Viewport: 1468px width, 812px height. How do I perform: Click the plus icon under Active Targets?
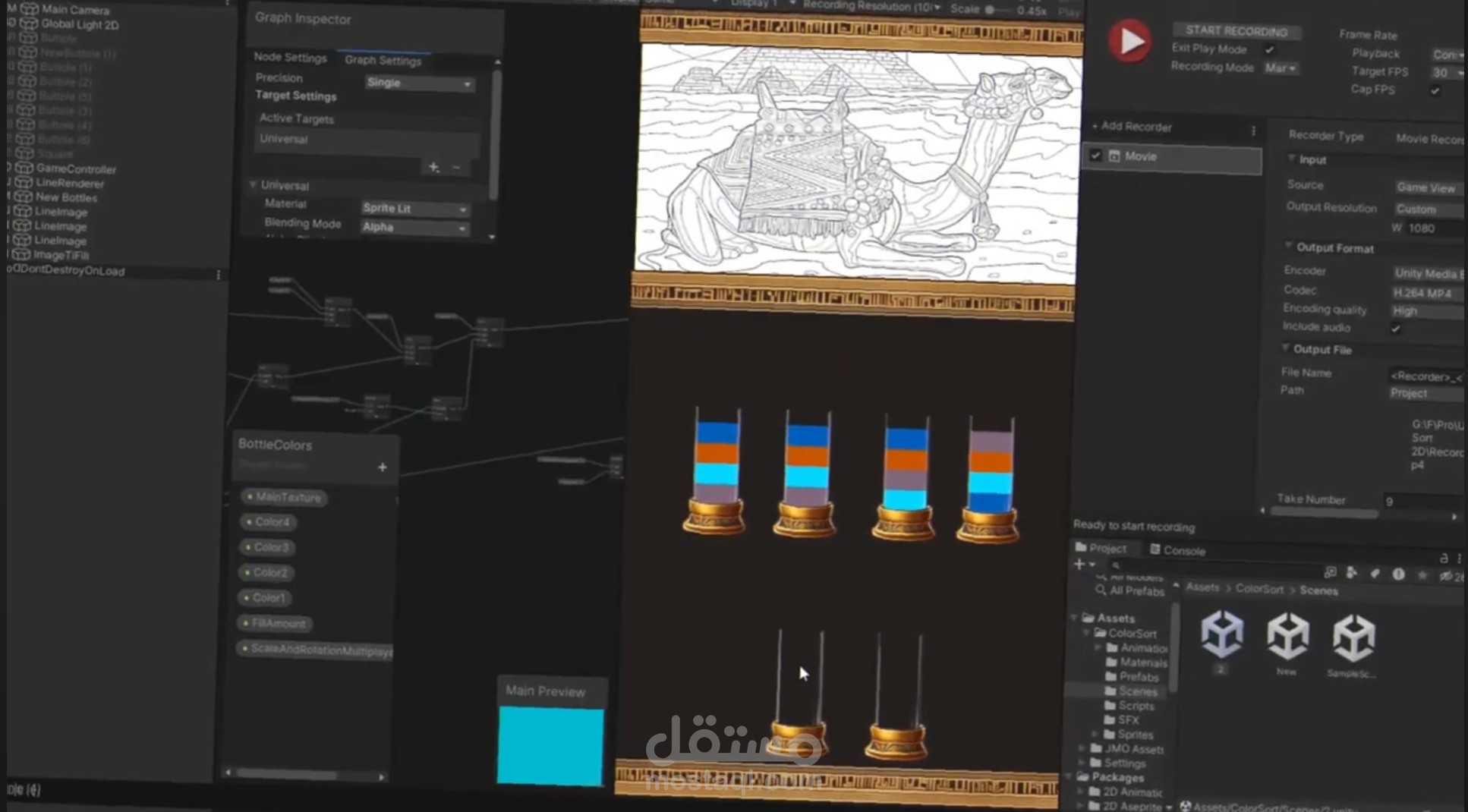pyautogui.click(x=433, y=167)
